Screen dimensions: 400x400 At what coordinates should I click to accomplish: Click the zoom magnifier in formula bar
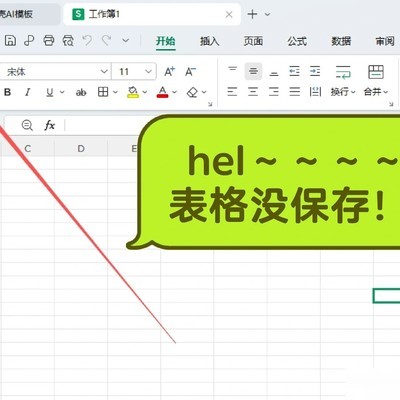(27, 125)
